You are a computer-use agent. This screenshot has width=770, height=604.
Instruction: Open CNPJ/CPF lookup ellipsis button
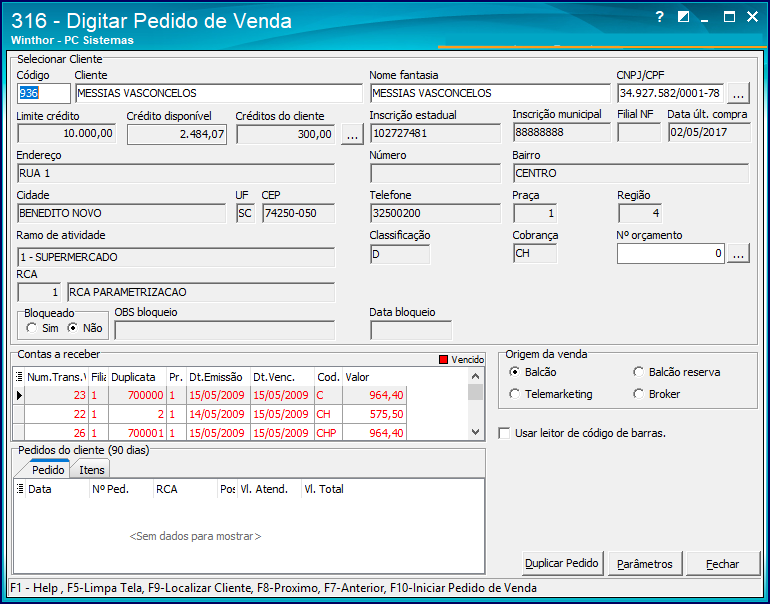738,93
